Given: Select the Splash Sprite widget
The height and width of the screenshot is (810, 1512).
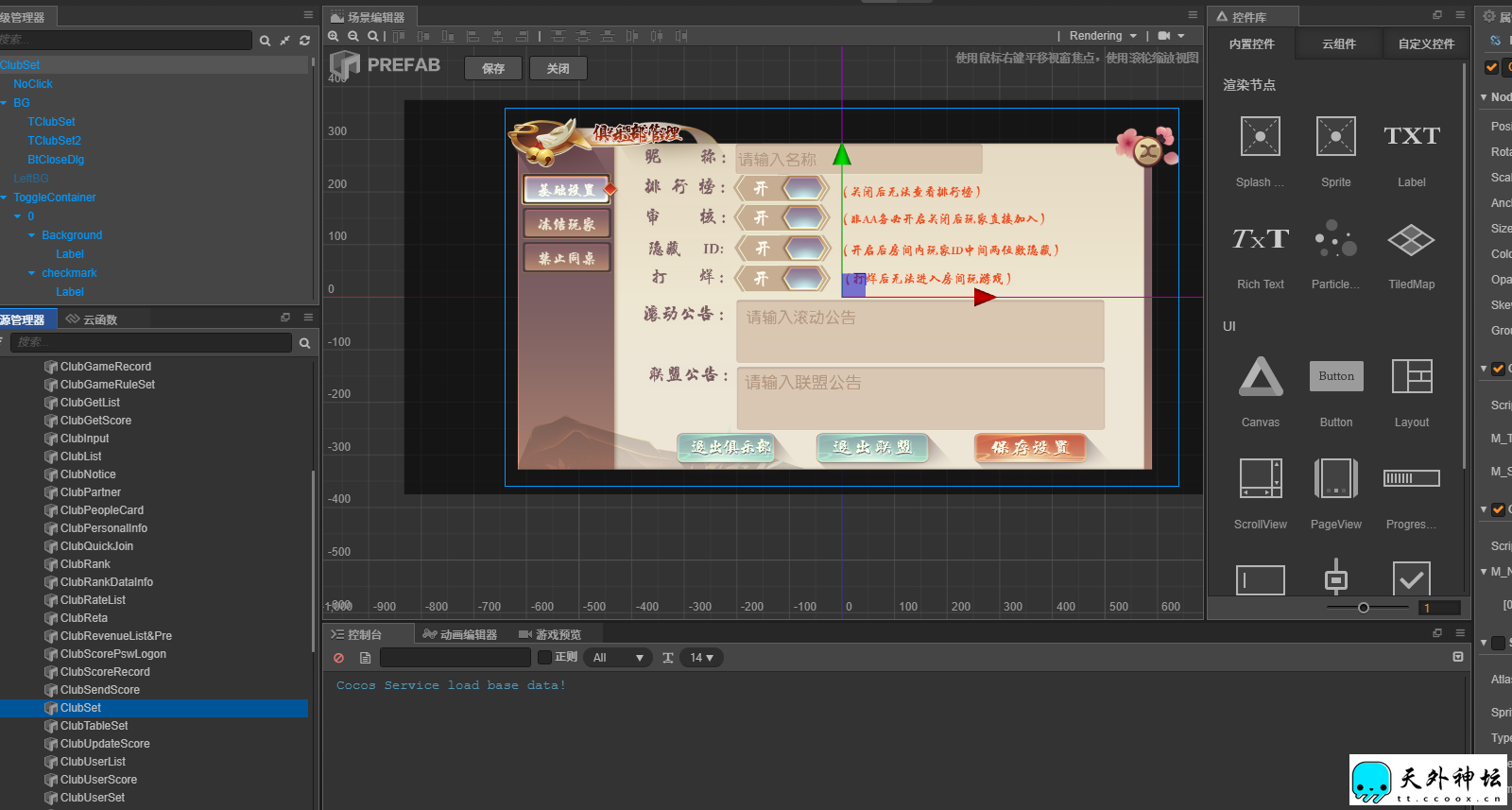Looking at the screenshot, I should click(x=1261, y=137).
